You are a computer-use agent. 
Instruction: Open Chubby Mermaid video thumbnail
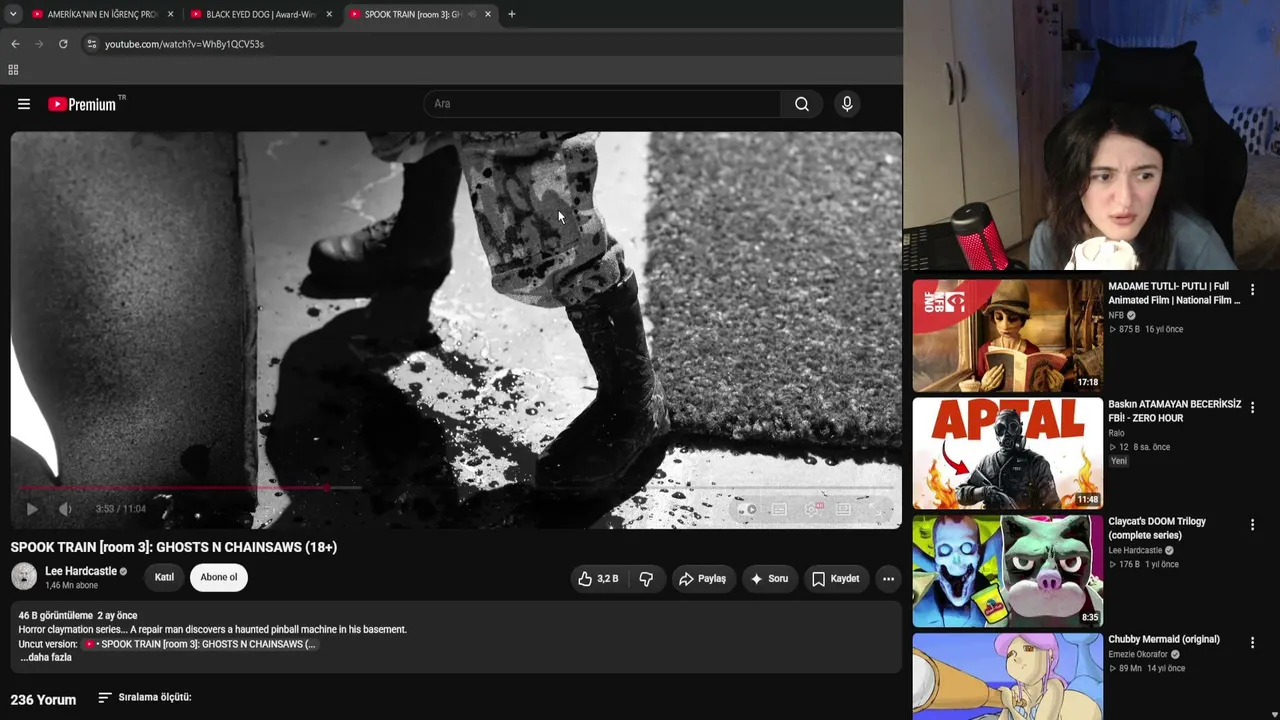1007,676
